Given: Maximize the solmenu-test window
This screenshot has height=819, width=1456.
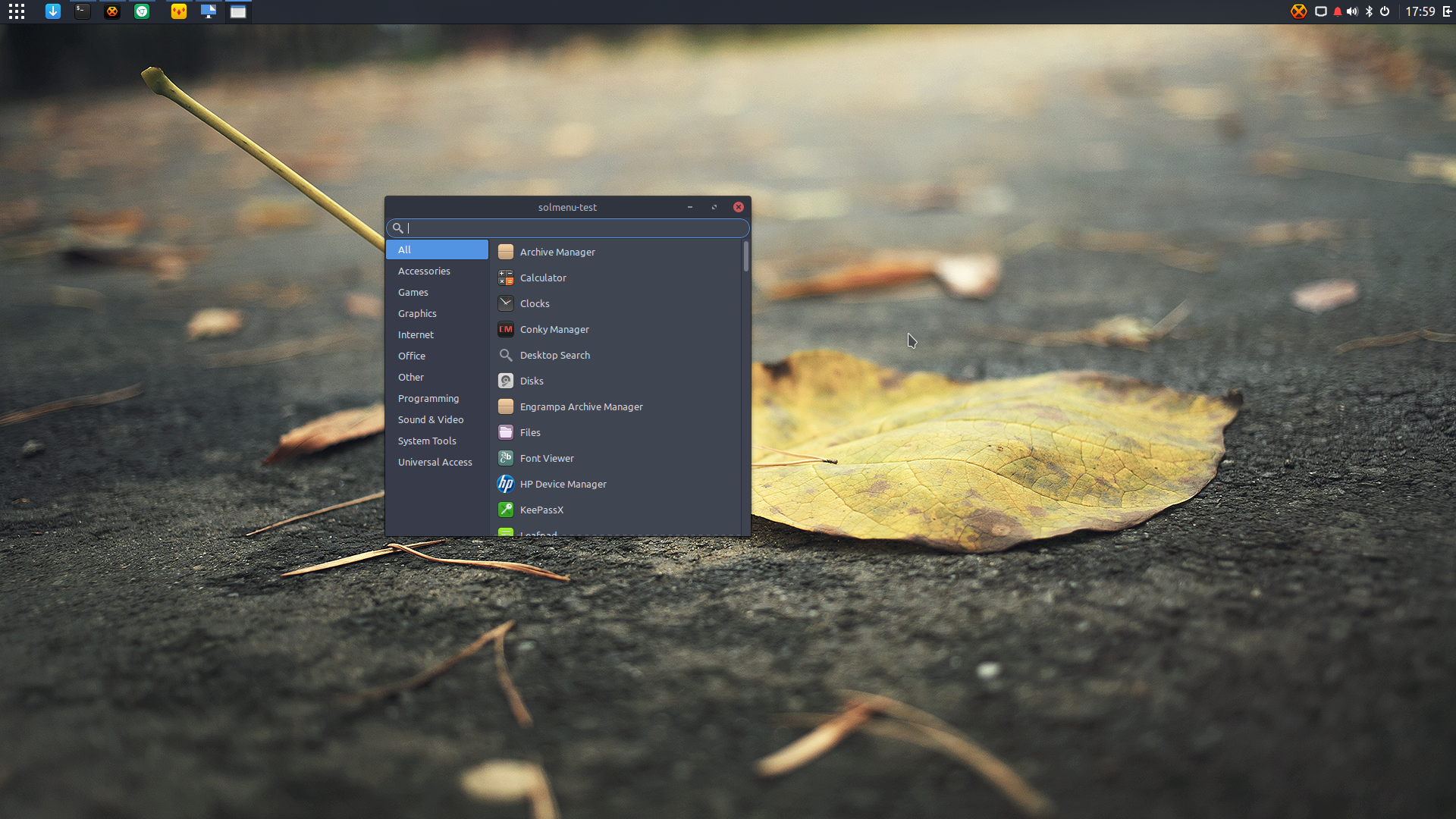Looking at the screenshot, I should point(714,207).
